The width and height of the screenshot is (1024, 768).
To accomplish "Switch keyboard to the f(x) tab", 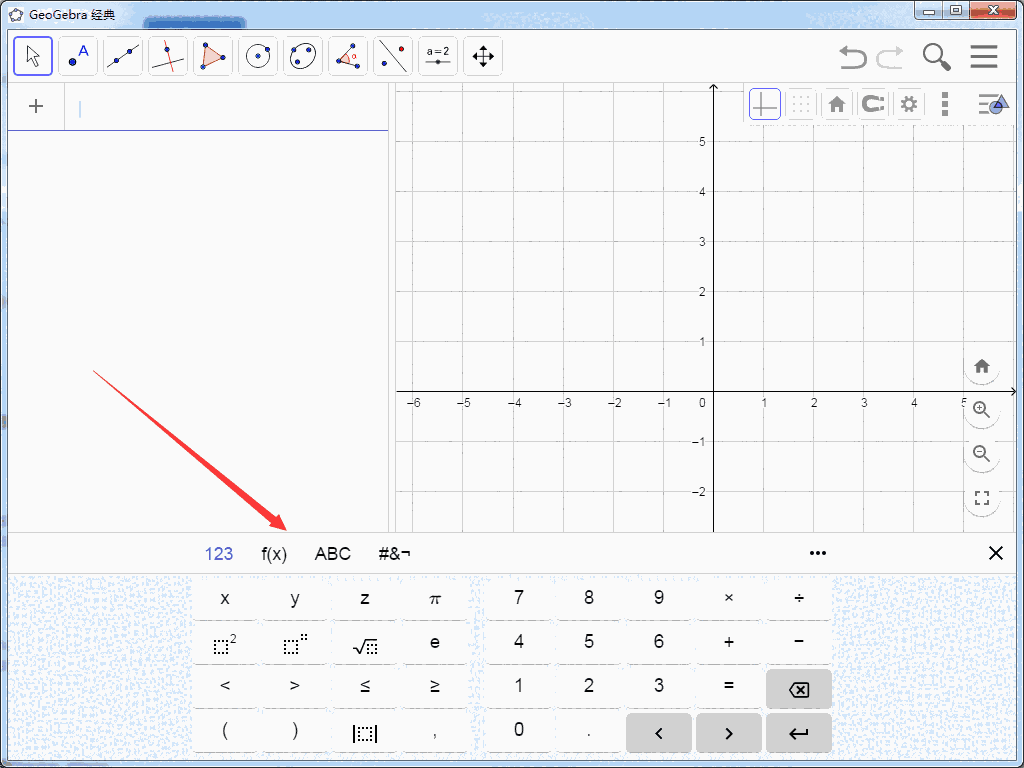I will [274, 554].
